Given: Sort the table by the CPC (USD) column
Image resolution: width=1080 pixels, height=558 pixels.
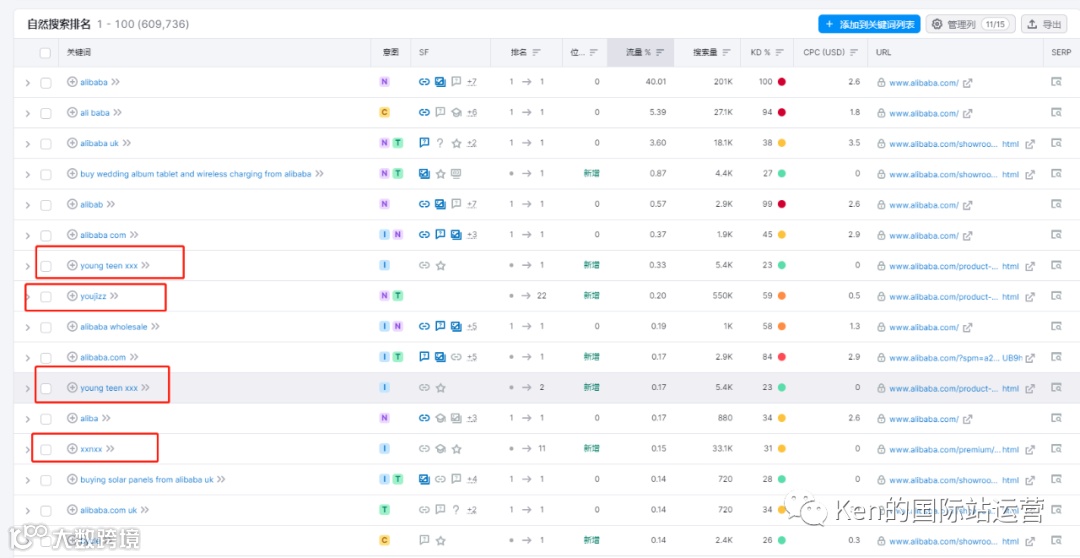Looking at the screenshot, I should pyautogui.click(x=831, y=52).
